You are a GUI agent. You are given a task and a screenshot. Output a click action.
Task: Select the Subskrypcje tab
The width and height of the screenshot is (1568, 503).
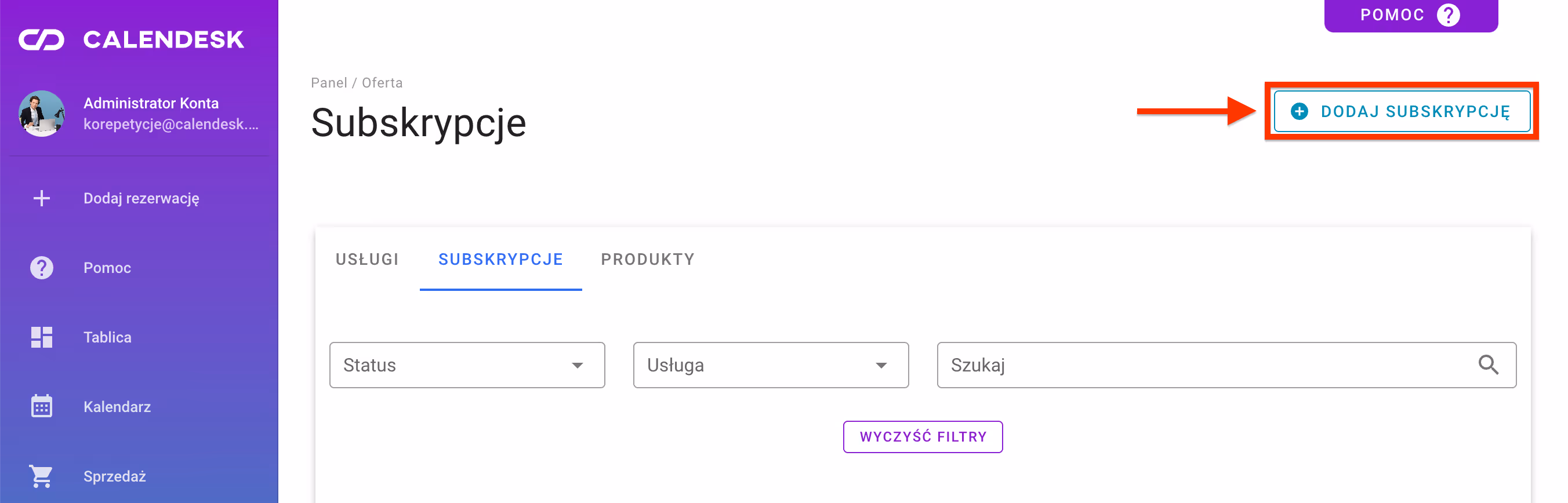click(500, 260)
